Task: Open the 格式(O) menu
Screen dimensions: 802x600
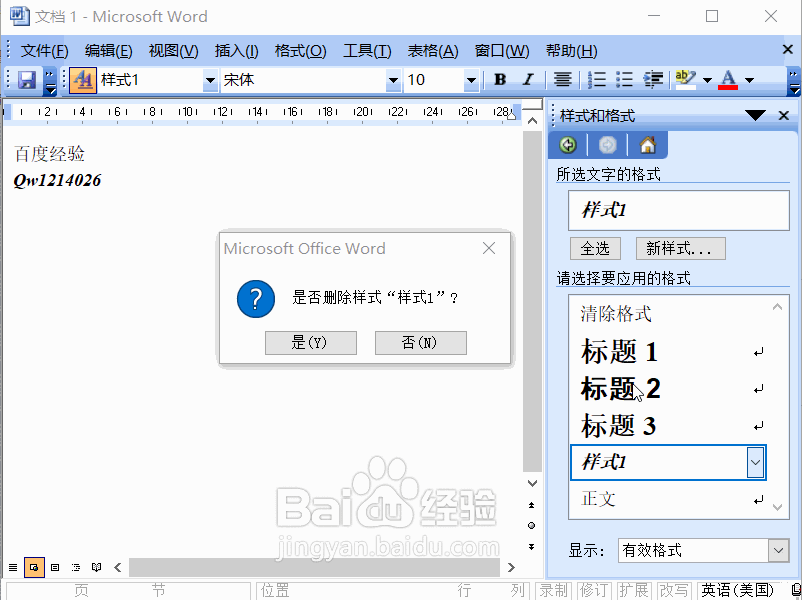Action: pyautogui.click(x=300, y=51)
